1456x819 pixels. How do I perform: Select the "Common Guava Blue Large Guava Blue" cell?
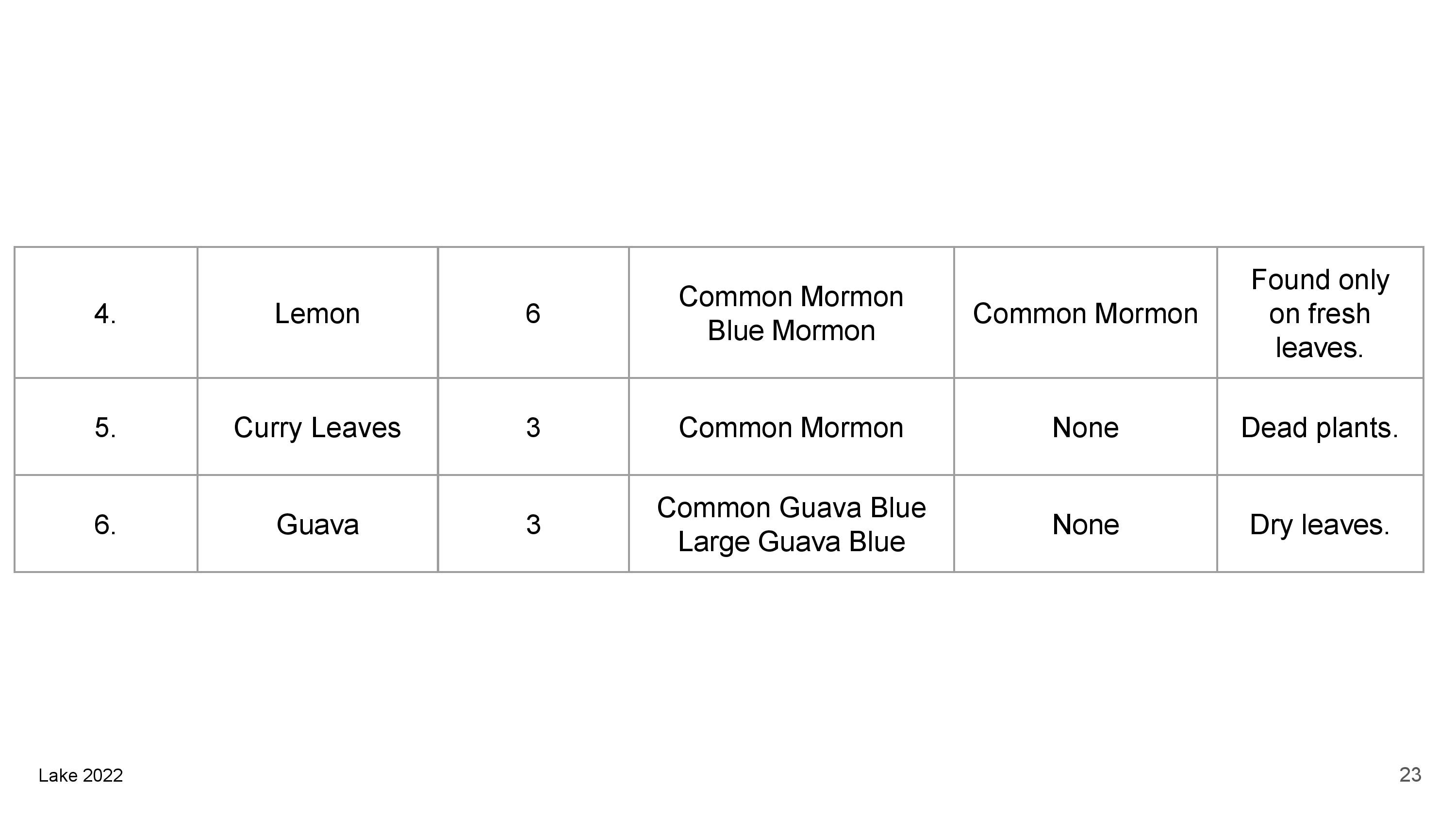coord(791,525)
